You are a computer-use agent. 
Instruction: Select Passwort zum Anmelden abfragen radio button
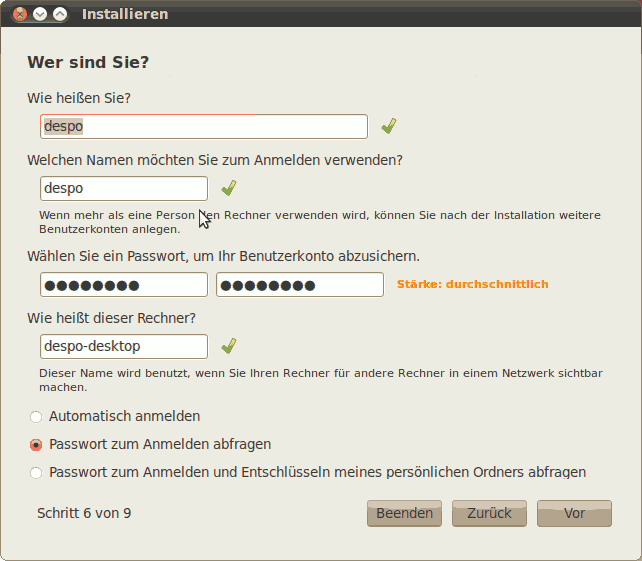tap(36, 444)
